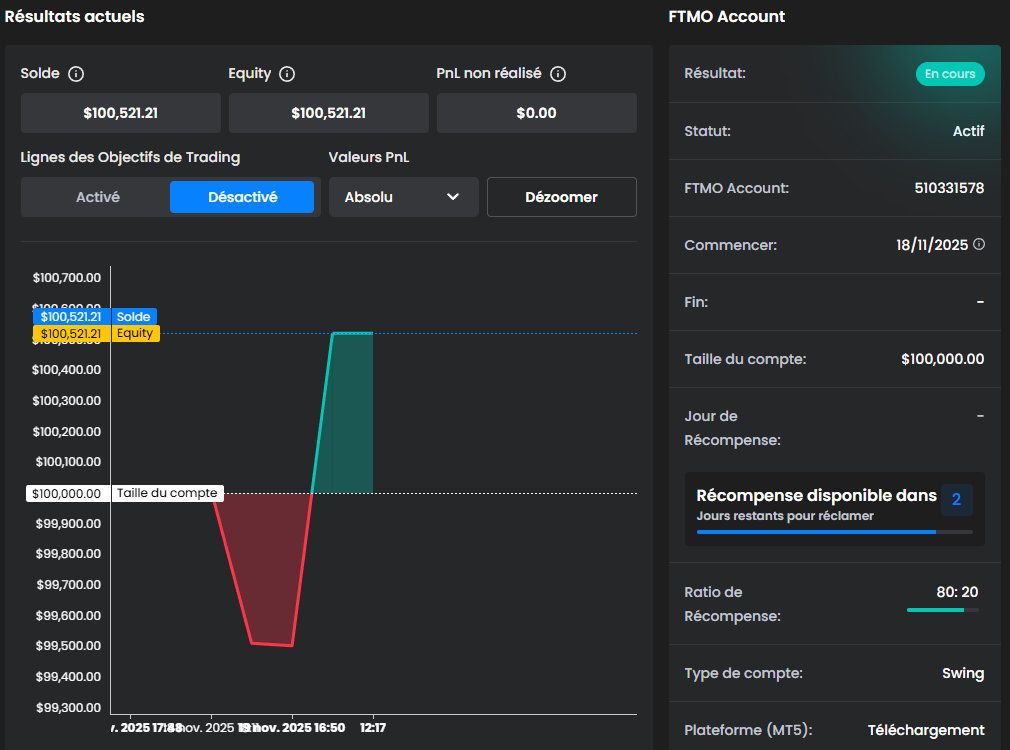
Task: Open the info tooltip beside Equity
Action: (x=287, y=74)
